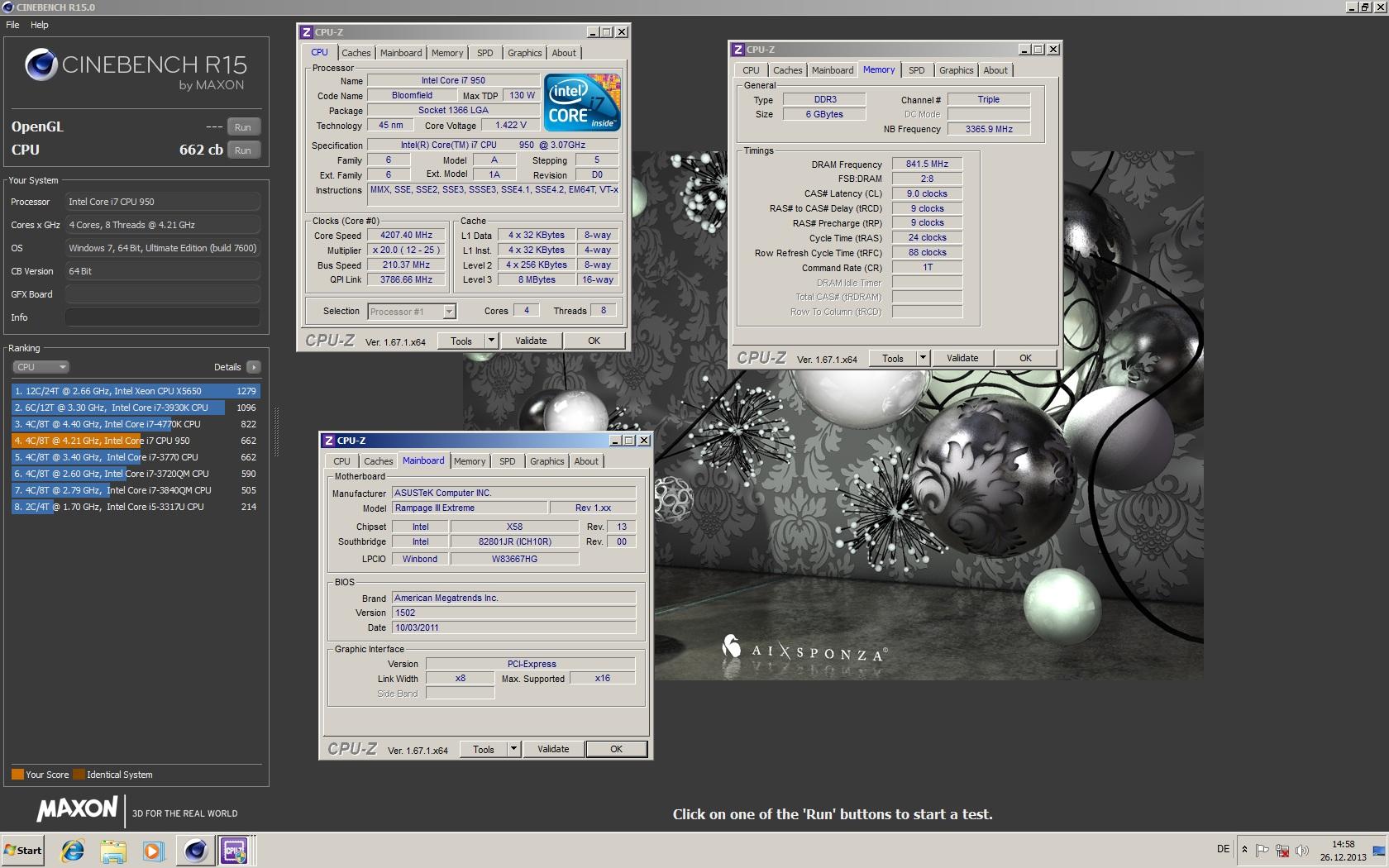This screenshot has height=868, width=1389.
Task: Open Mainboard tab in CPU window
Action: [x=401, y=53]
